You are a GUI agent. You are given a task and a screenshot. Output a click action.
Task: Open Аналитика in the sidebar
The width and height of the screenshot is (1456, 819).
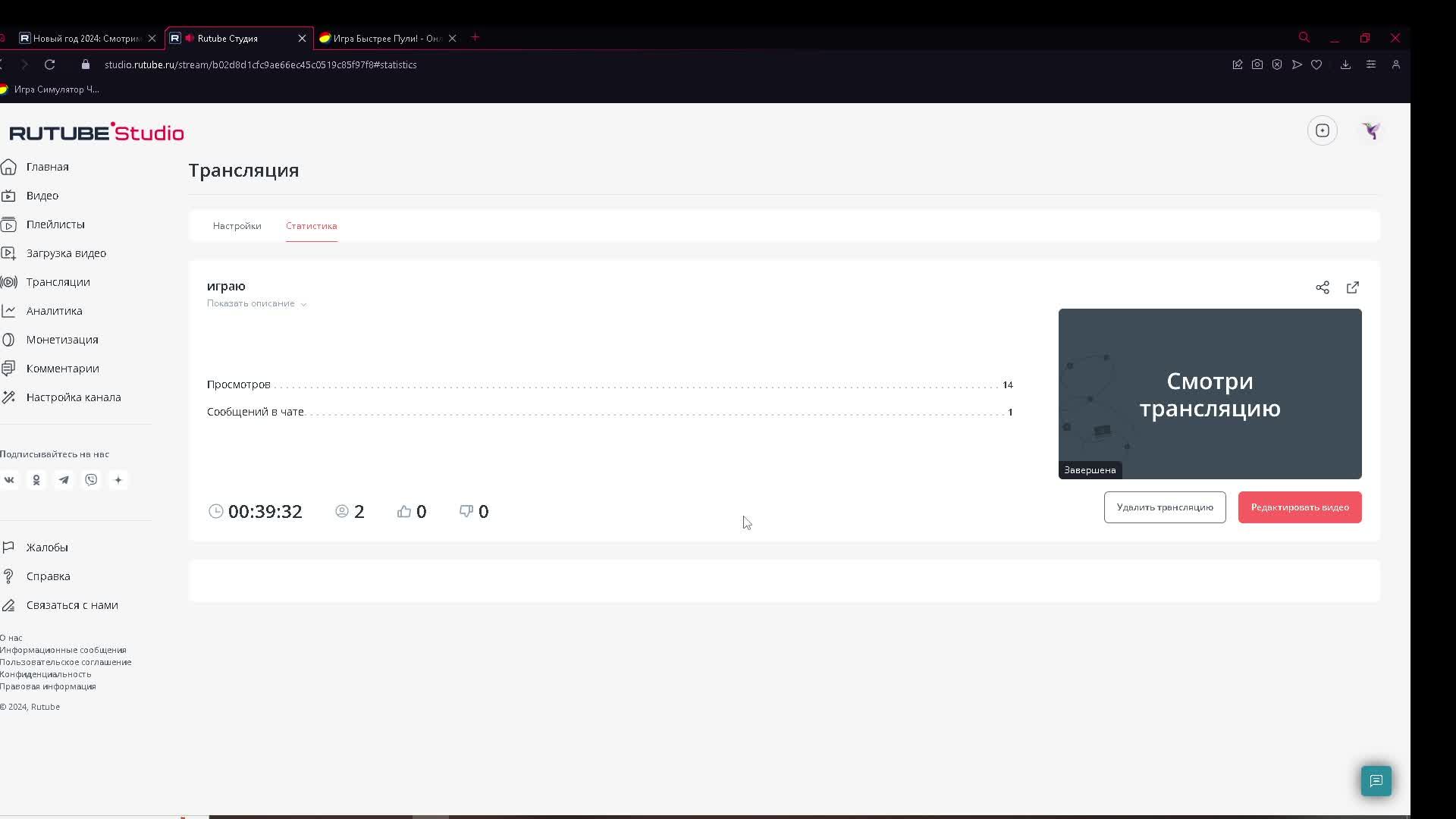(x=54, y=311)
